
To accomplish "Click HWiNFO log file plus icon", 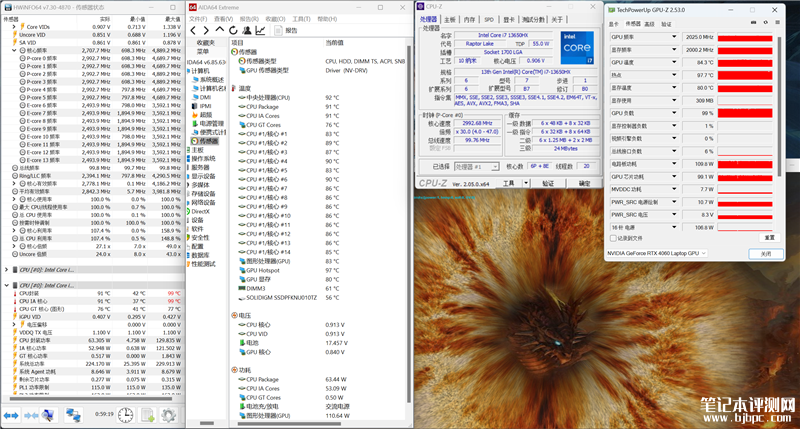I will pos(147,415).
